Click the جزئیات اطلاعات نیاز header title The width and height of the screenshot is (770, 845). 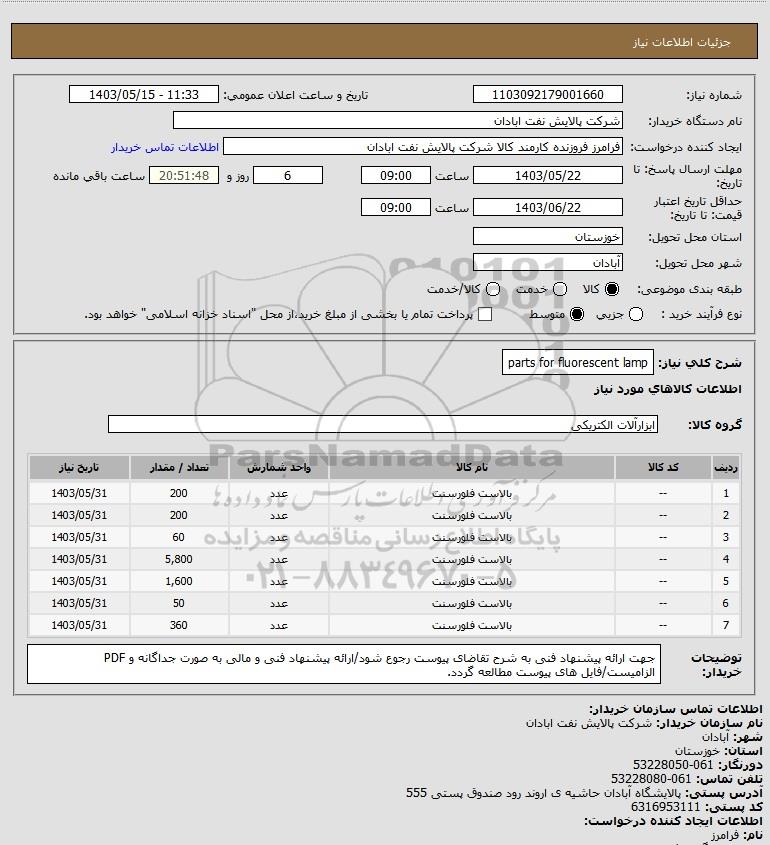[x=682, y=42]
